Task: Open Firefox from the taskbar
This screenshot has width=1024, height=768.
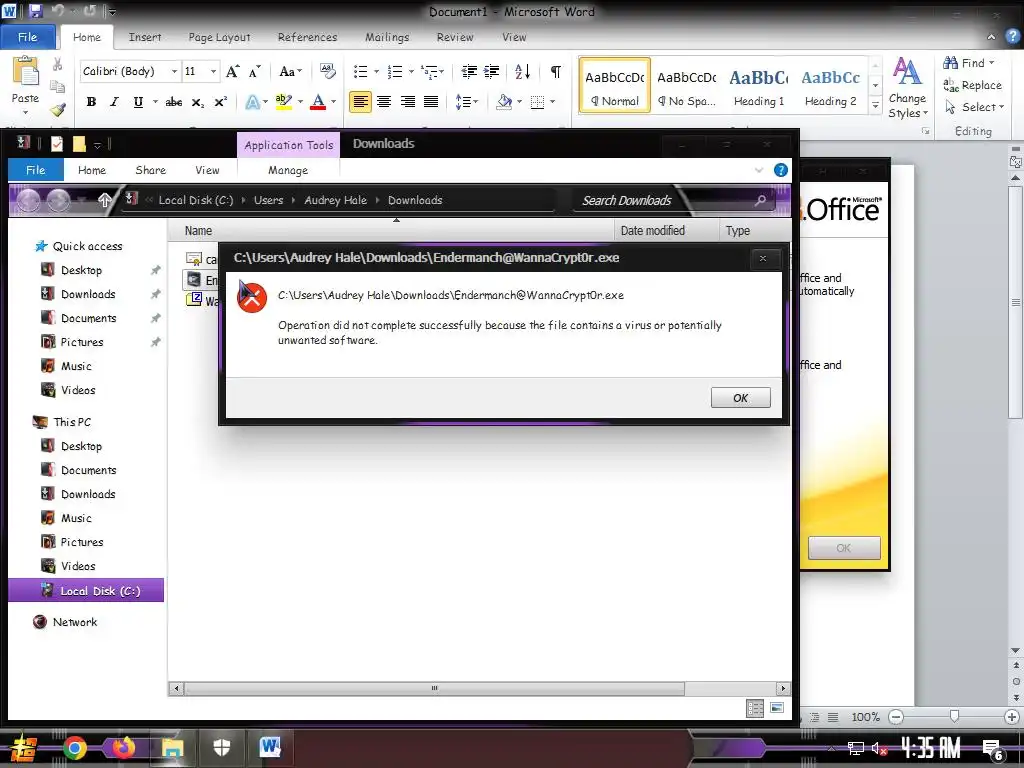Action: pyautogui.click(x=123, y=748)
